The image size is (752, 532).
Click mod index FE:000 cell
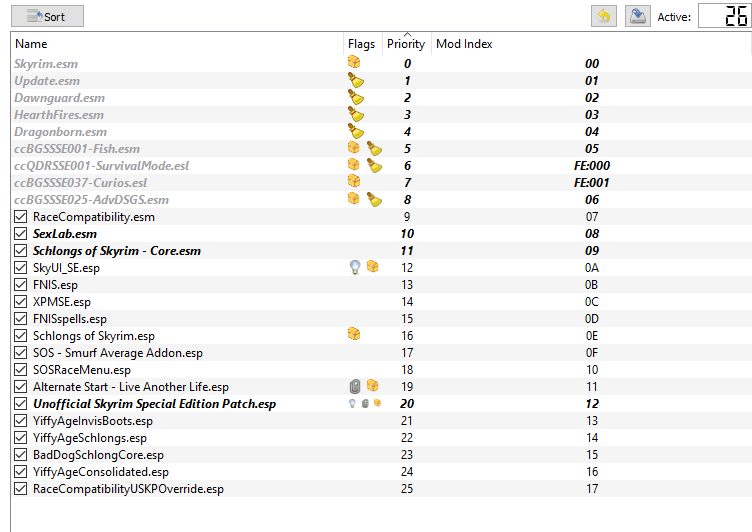point(592,166)
